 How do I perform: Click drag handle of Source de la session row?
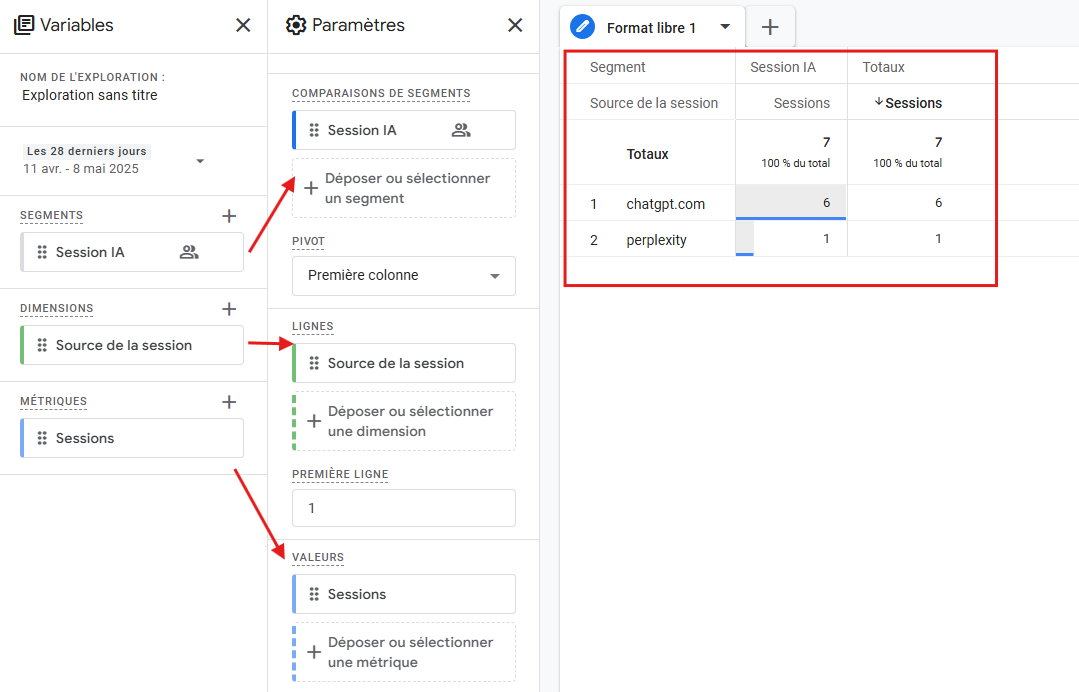[x=314, y=363]
